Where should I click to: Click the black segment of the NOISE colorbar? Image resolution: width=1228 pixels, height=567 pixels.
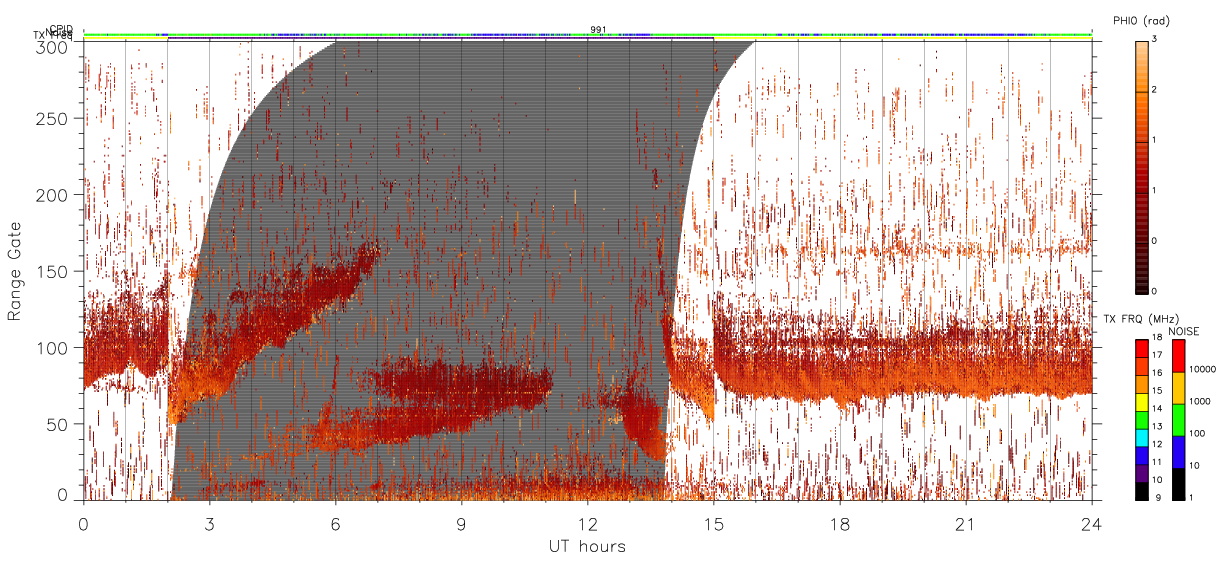(1178, 484)
